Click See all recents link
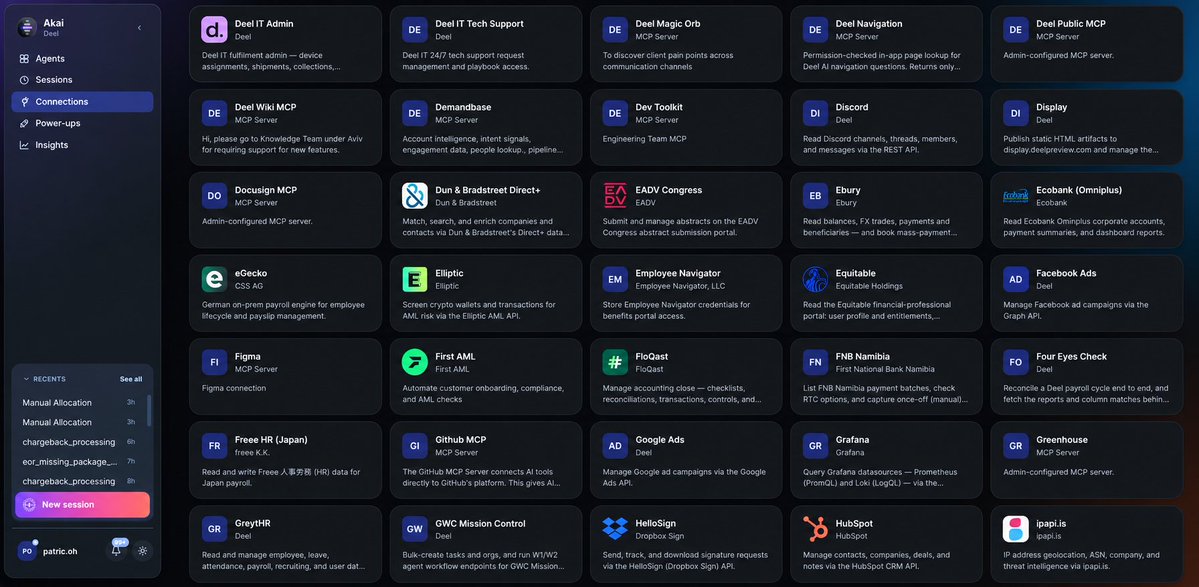The width and height of the screenshot is (1199, 587). click(x=131, y=379)
